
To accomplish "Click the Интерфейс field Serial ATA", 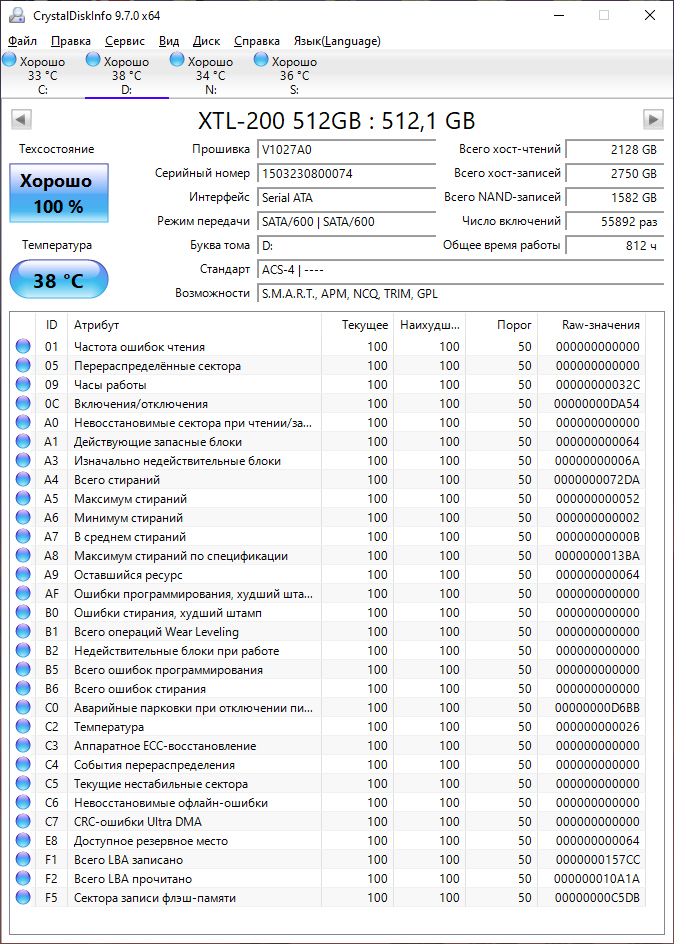I will 346,197.
